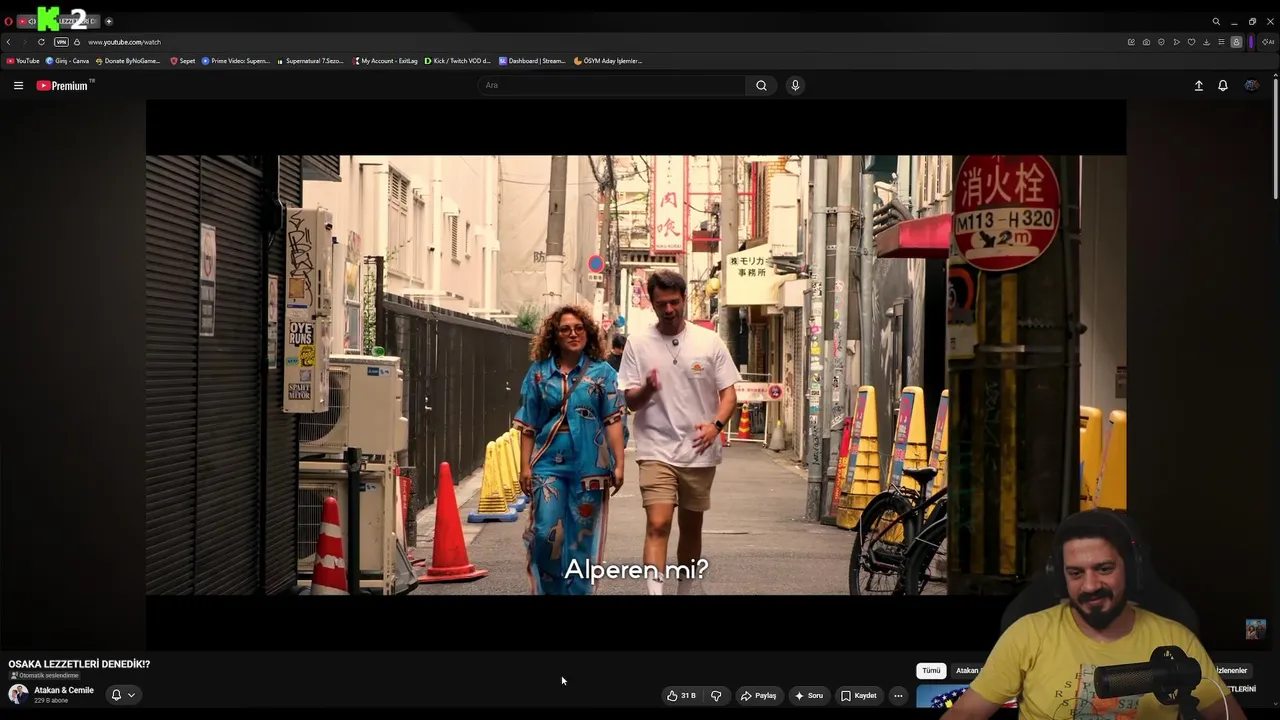The image size is (1280, 720).
Task: Save the video with Kaydet button
Action: pyautogui.click(x=859, y=696)
